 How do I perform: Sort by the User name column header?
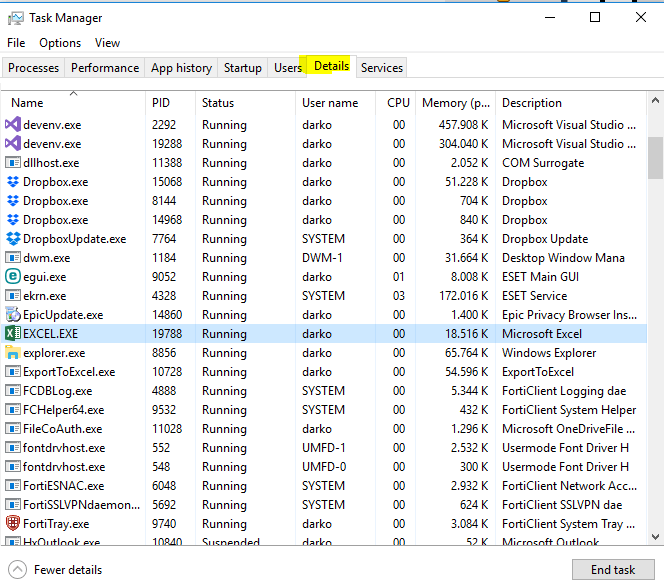click(335, 102)
